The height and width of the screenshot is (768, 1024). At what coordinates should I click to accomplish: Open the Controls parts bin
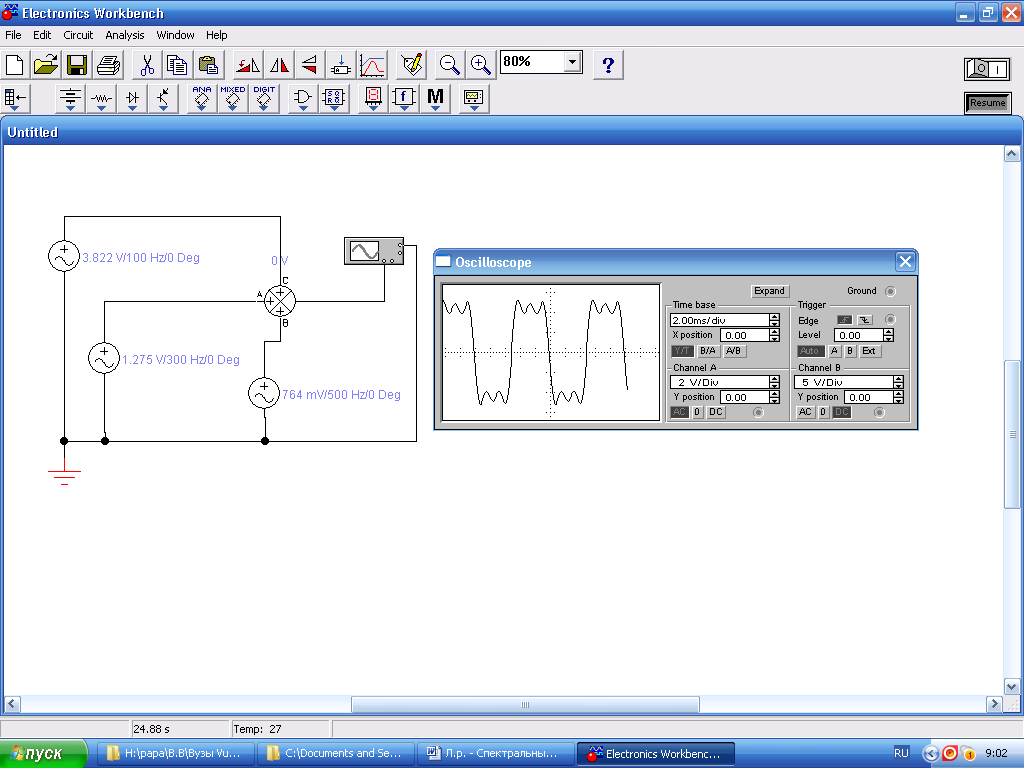(x=404, y=99)
